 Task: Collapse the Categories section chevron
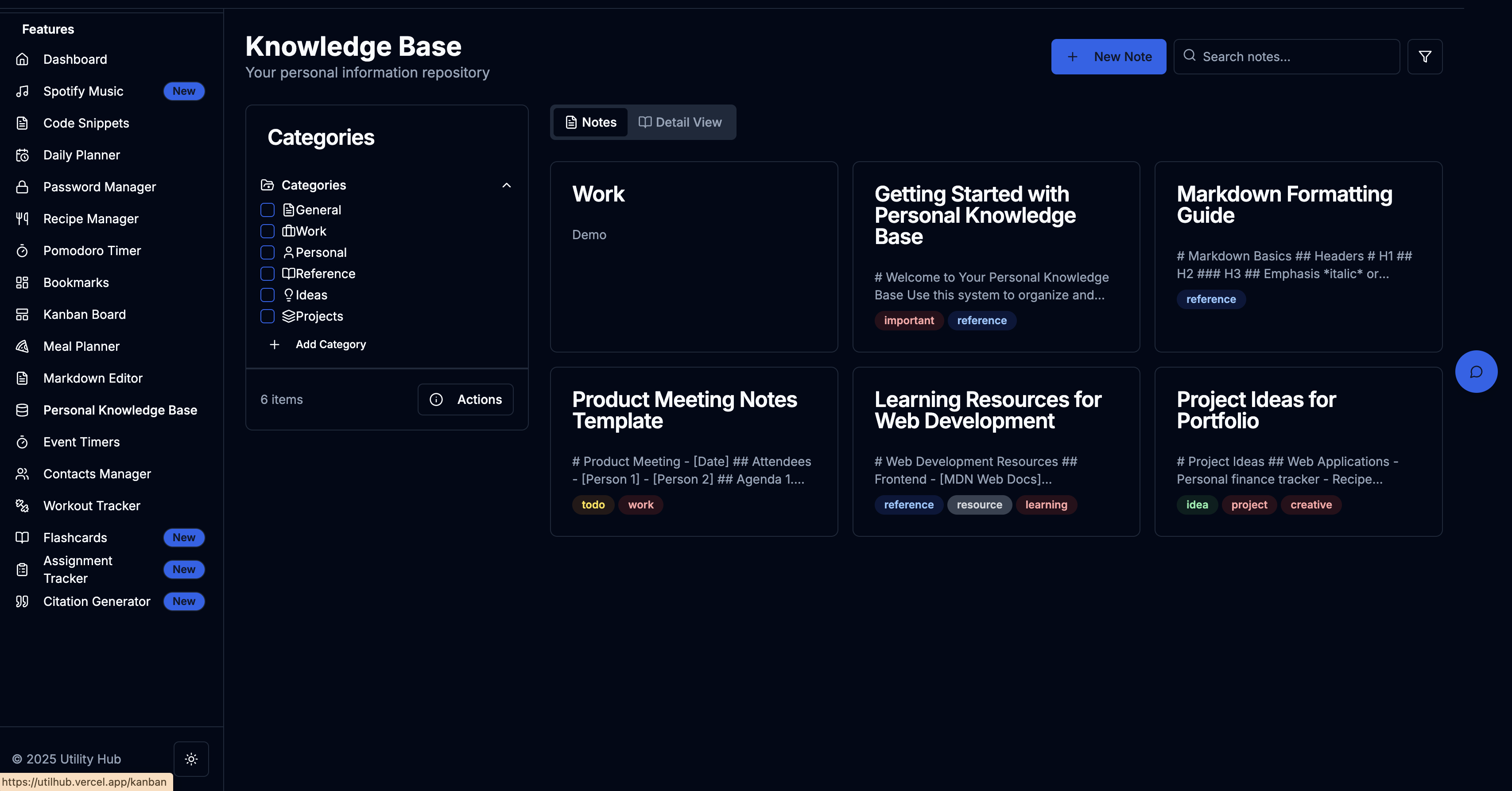point(507,186)
